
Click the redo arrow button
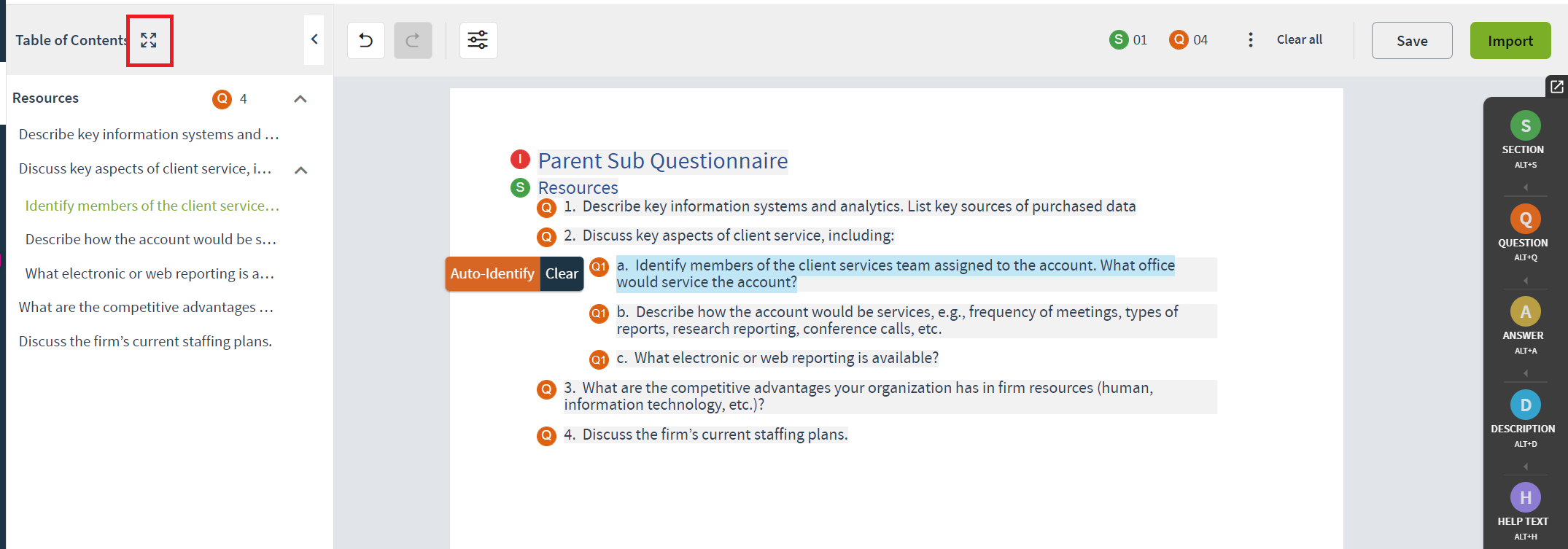(x=413, y=40)
